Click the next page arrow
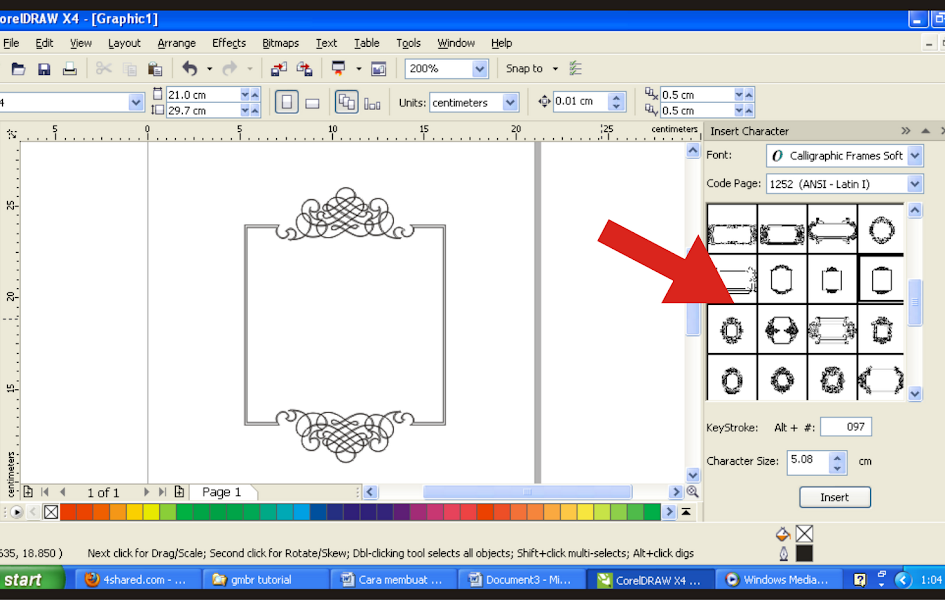 [x=146, y=492]
